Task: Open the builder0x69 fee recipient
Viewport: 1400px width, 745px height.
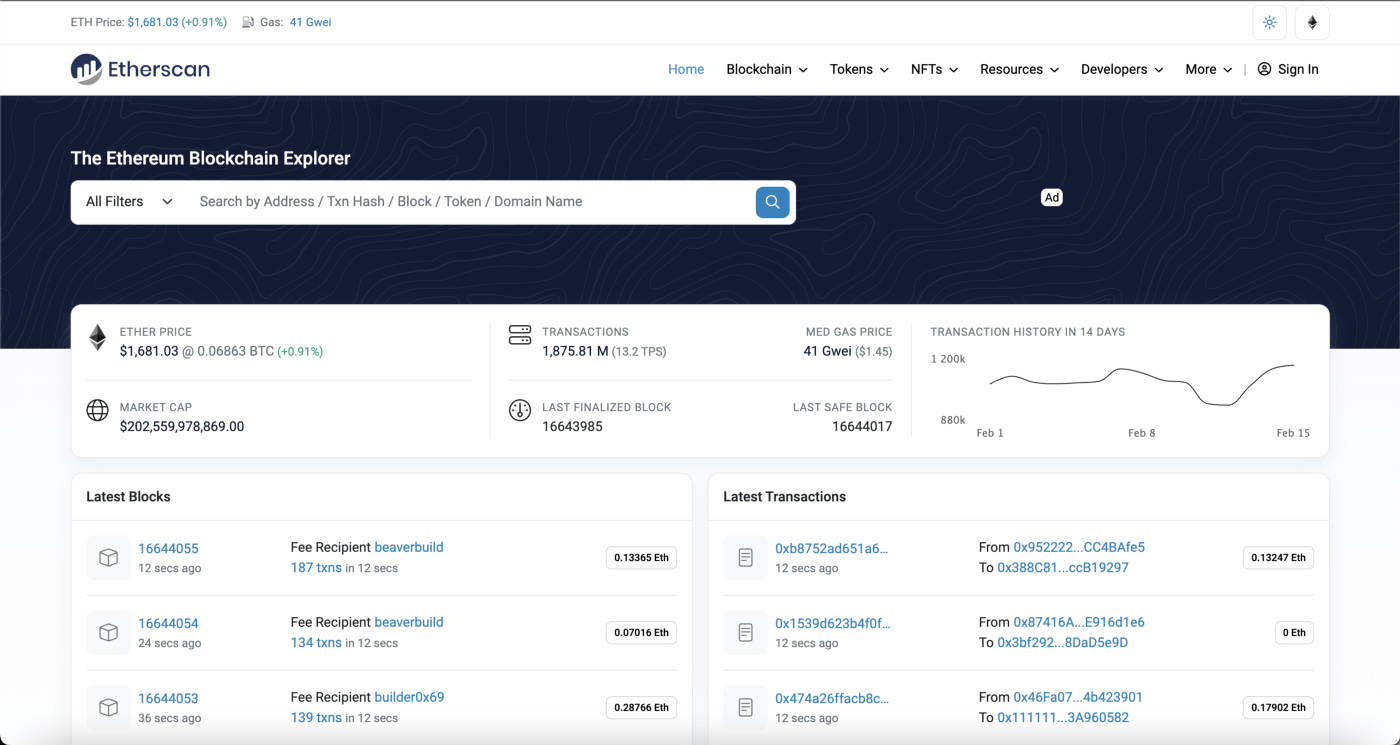Action: 409,697
